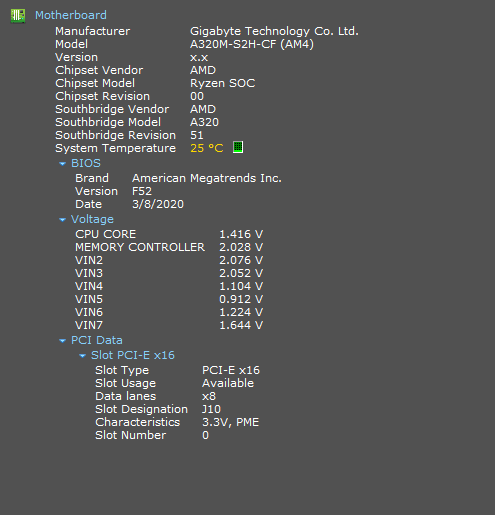Click the x.x version value
This screenshot has width=495, height=515.
(x=199, y=57)
